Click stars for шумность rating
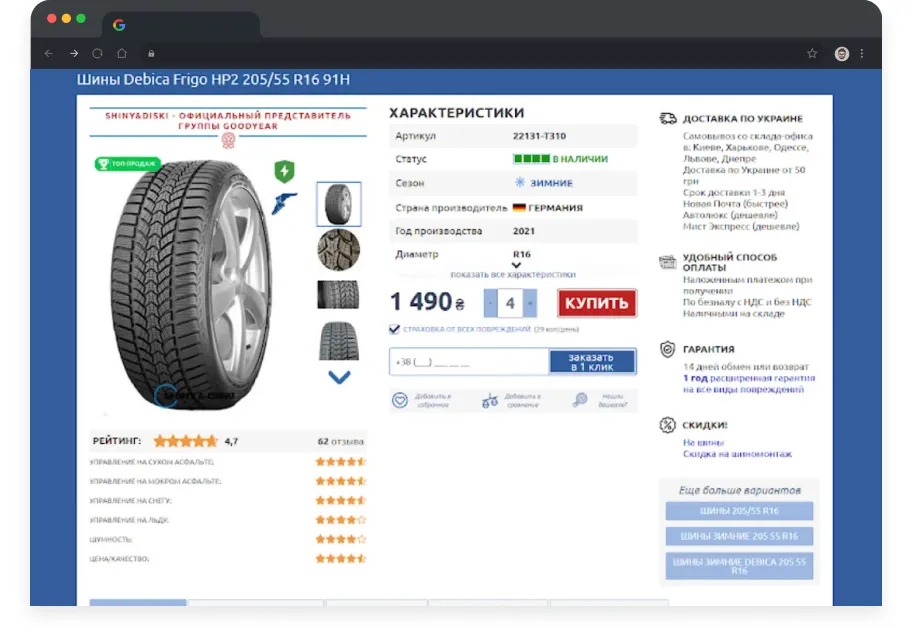 [x=341, y=539]
